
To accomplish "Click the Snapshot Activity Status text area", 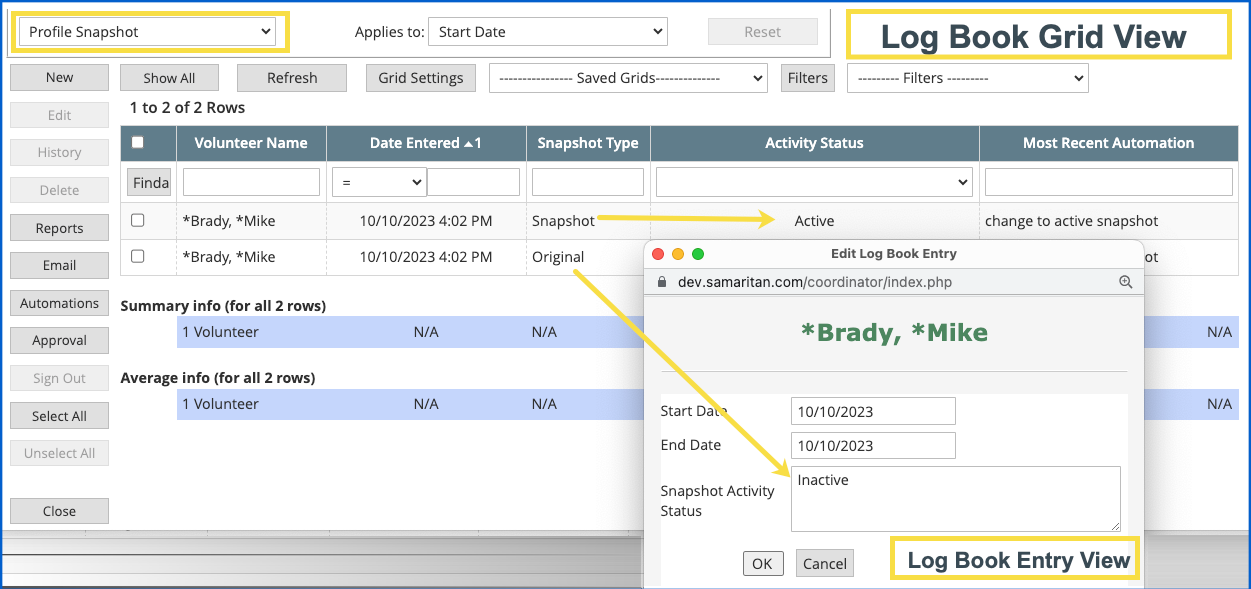I will [x=955, y=498].
